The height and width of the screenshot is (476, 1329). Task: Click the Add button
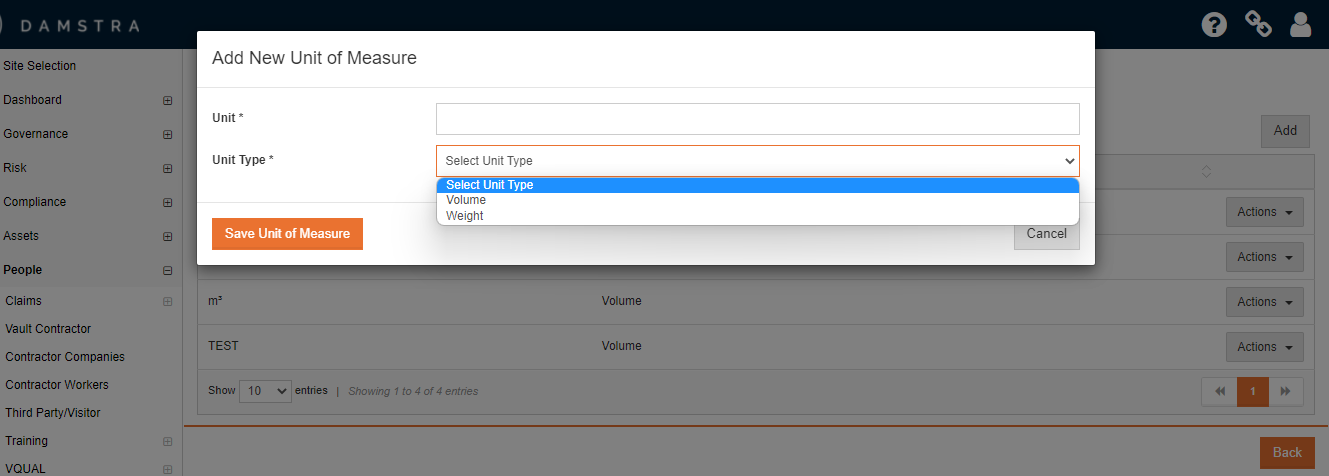[1285, 131]
